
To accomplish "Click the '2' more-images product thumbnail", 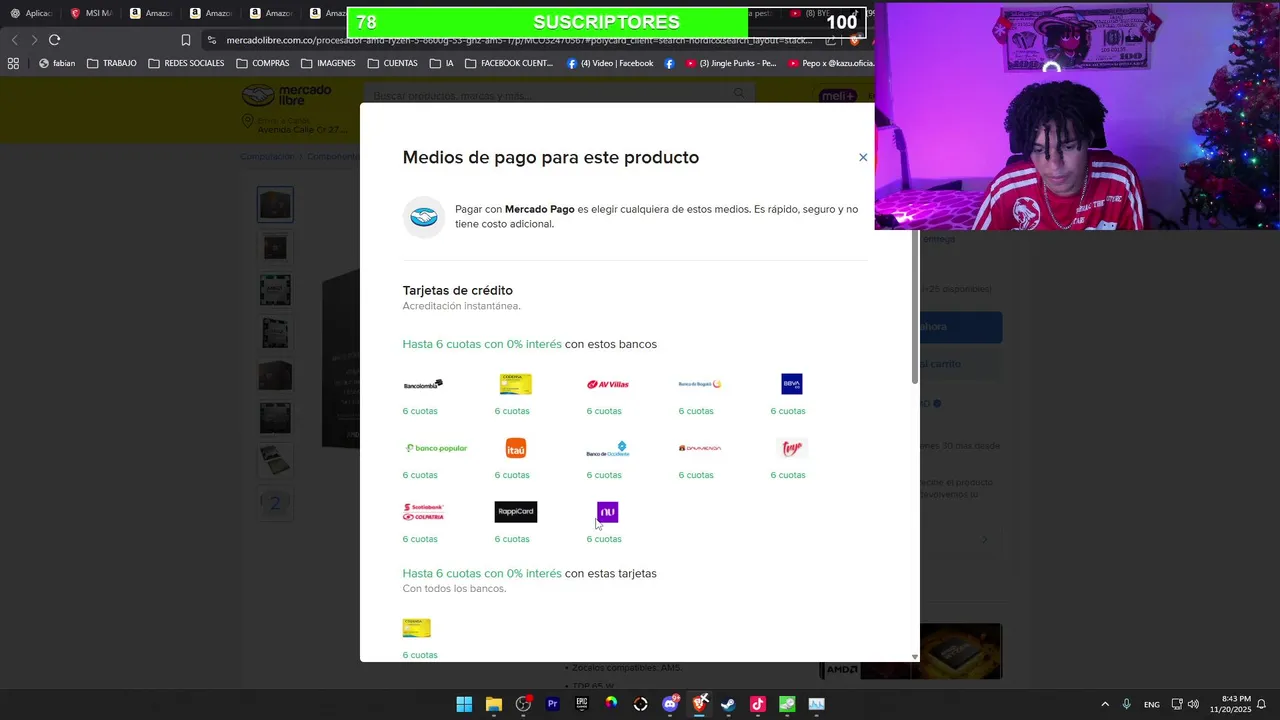I will click(x=275, y=503).
